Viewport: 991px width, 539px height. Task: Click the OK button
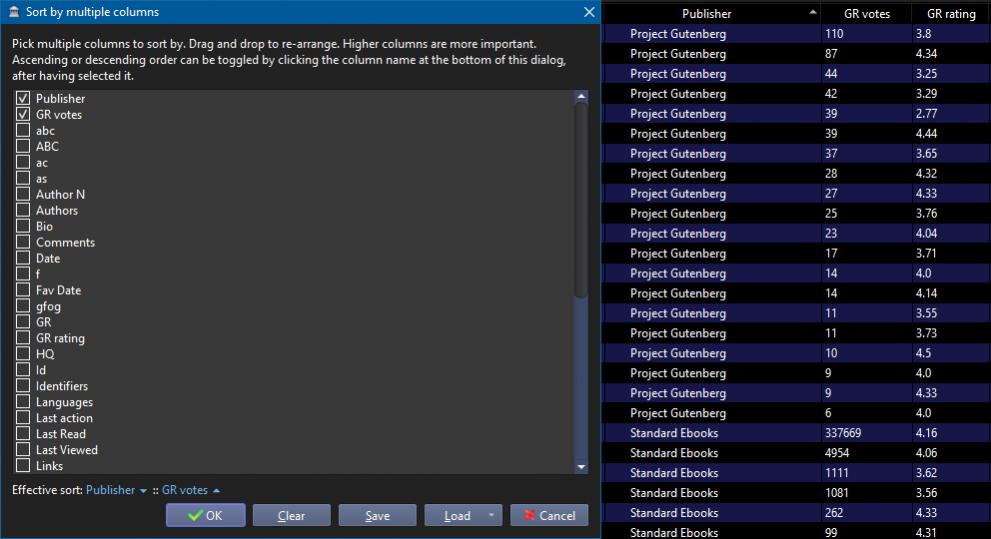tap(205, 515)
